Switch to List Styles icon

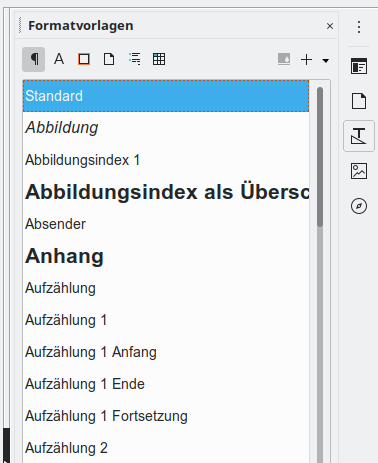134,59
